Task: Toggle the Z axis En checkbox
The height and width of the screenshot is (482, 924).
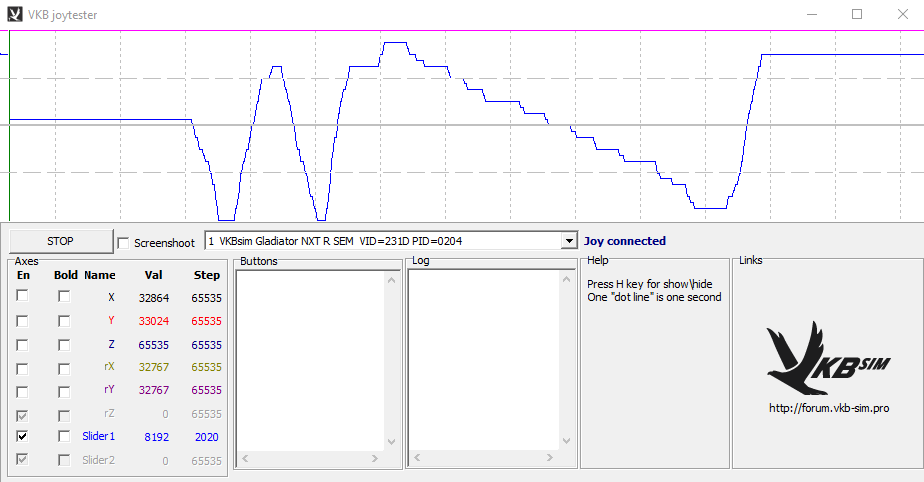Action: pos(22,344)
